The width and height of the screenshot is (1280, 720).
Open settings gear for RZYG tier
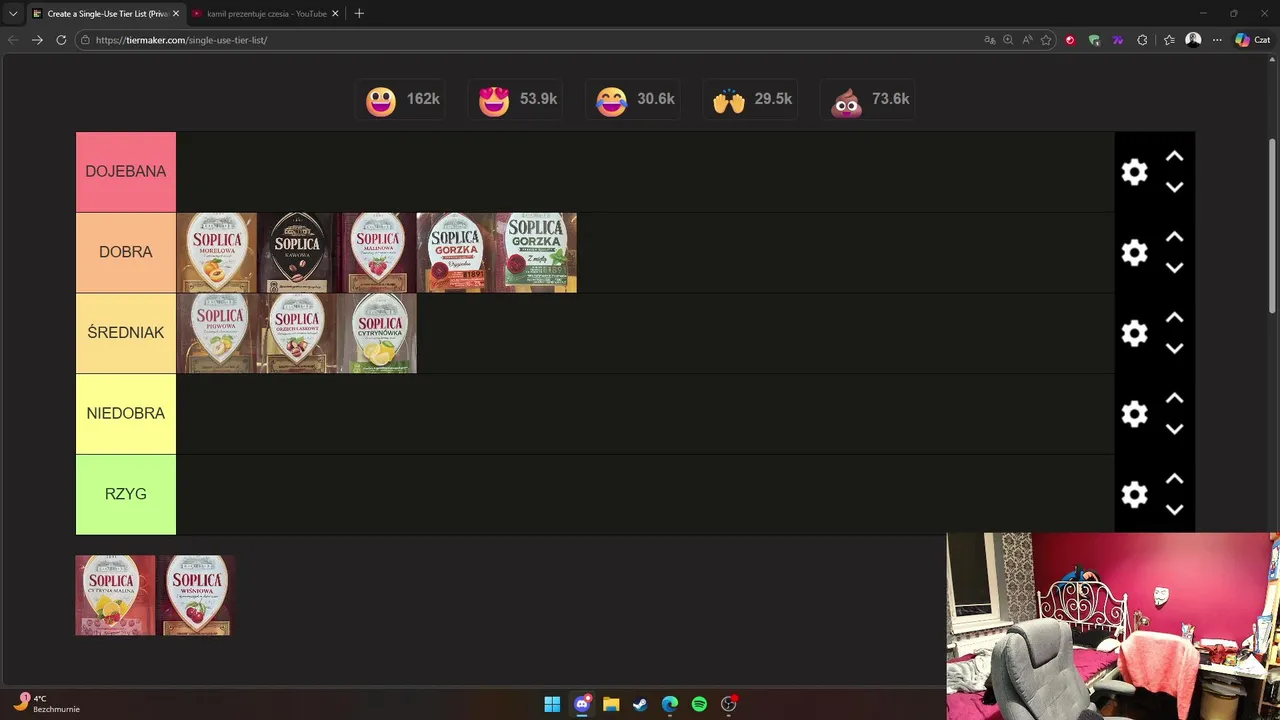tap(1134, 494)
